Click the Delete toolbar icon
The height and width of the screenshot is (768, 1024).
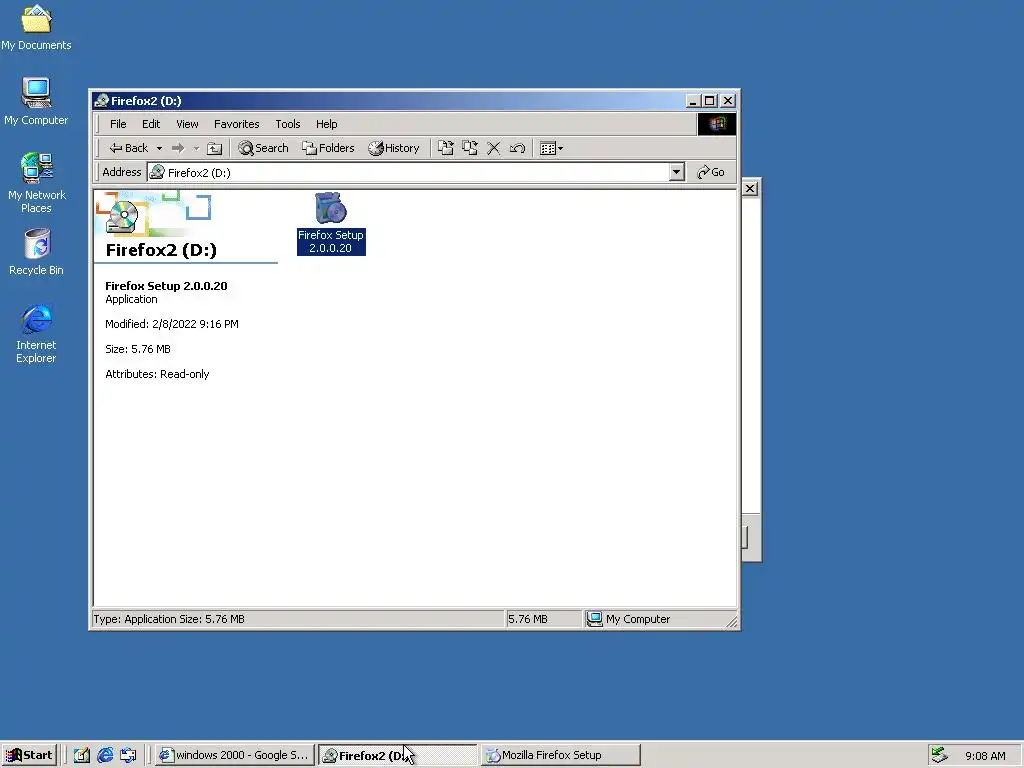point(494,148)
